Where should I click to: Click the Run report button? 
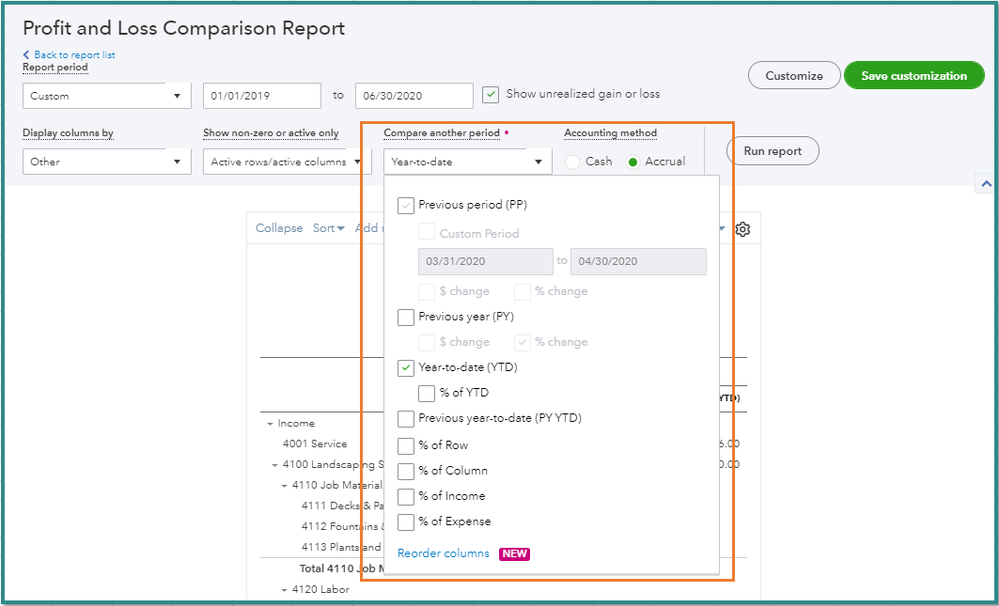point(772,151)
